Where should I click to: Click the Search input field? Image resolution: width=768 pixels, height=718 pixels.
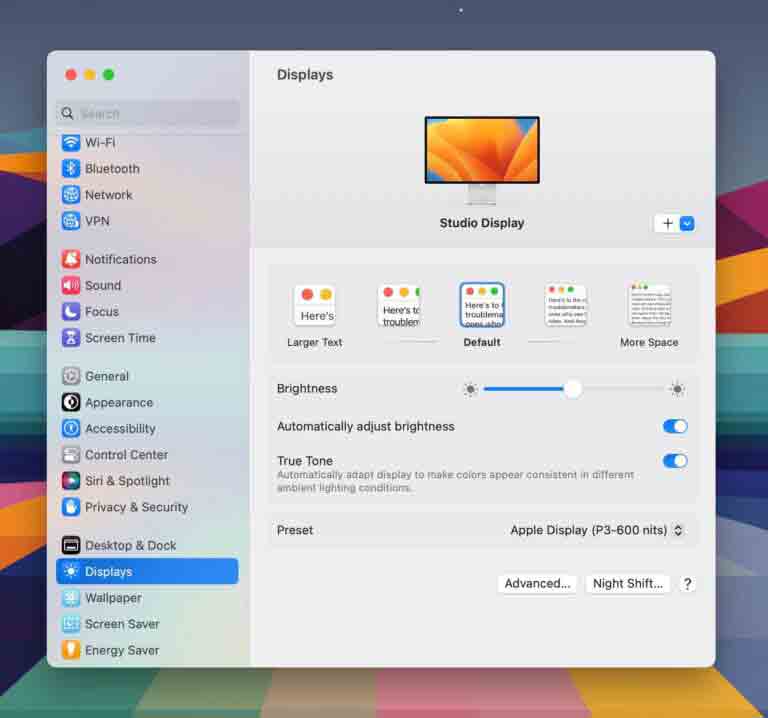(148, 114)
